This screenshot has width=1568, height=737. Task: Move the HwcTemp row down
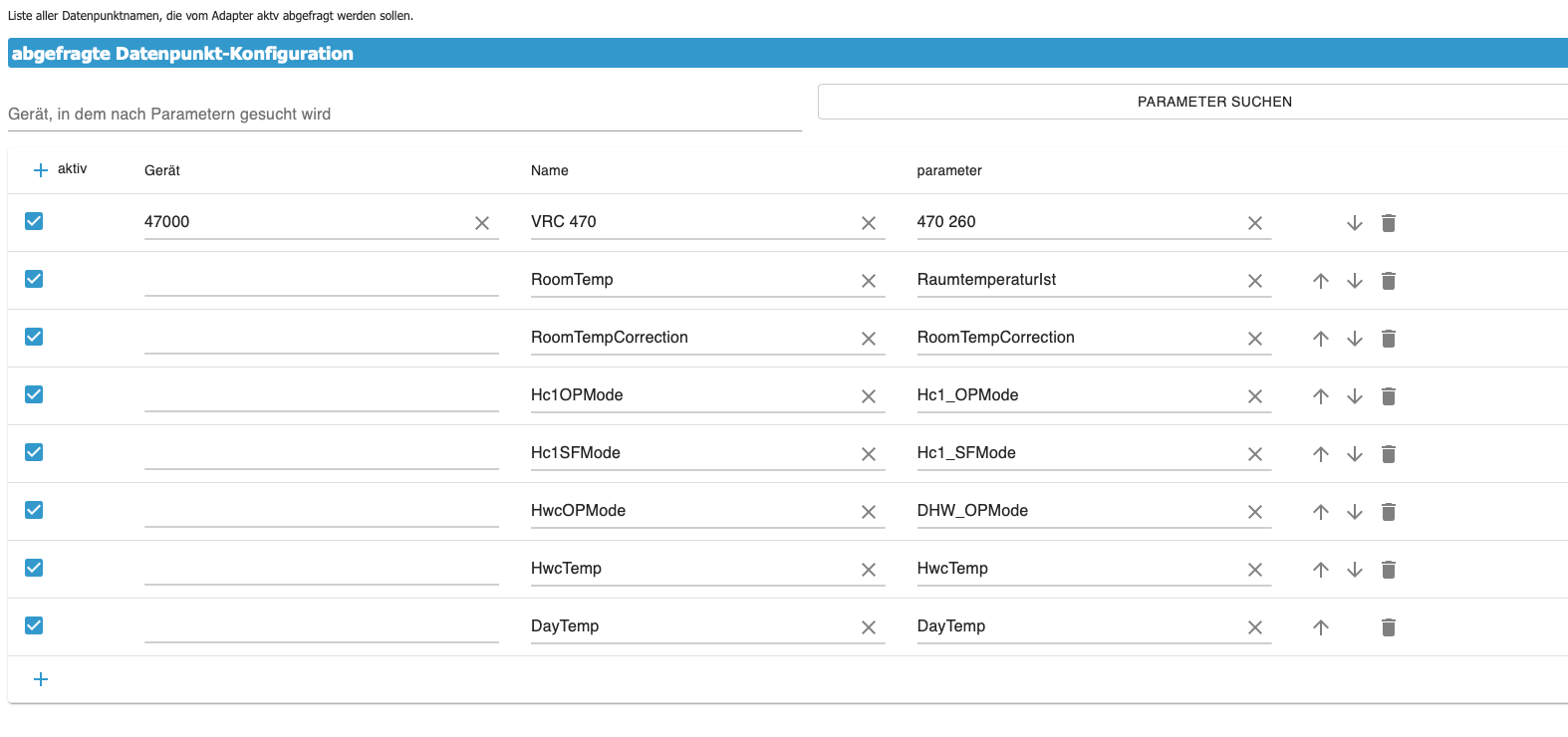tap(1355, 570)
